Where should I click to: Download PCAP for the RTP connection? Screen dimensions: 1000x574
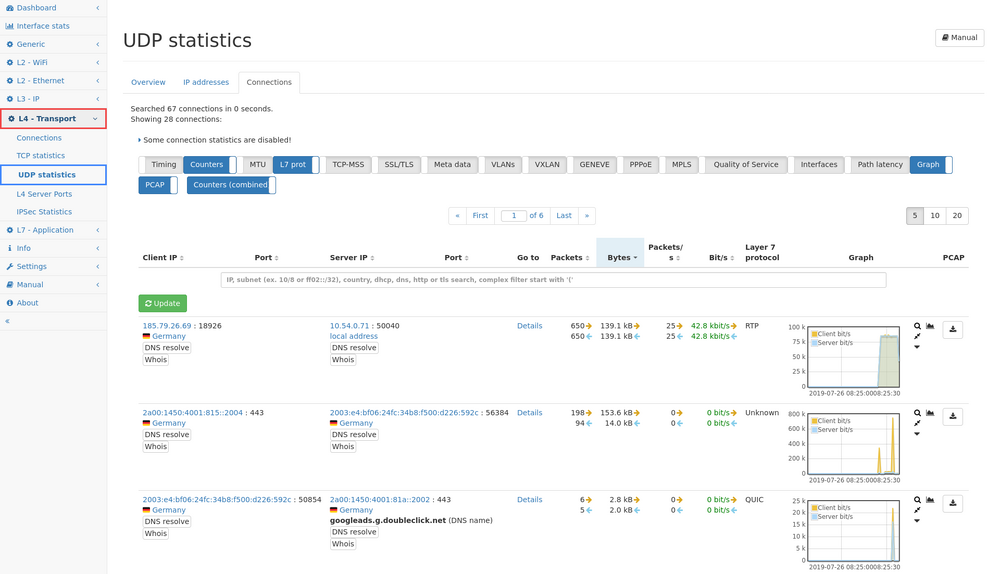(952, 329)
